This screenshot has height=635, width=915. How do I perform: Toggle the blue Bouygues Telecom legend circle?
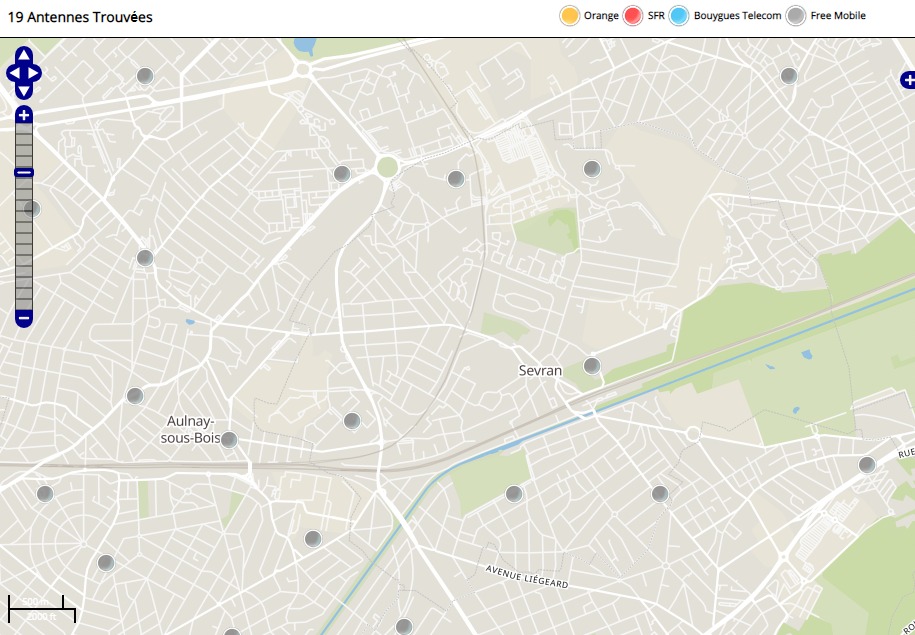(680, 16)
